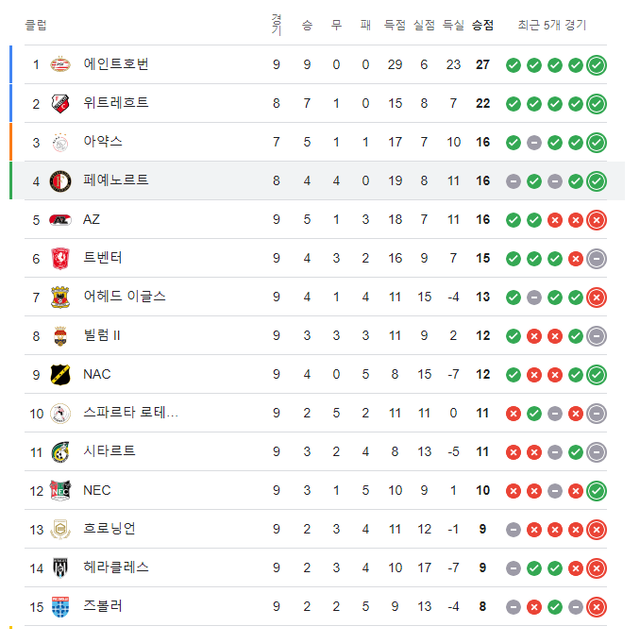This screenshot has height=629, width=640.
Task: Click the 승점 points column header
Action: tap(482, 24)
